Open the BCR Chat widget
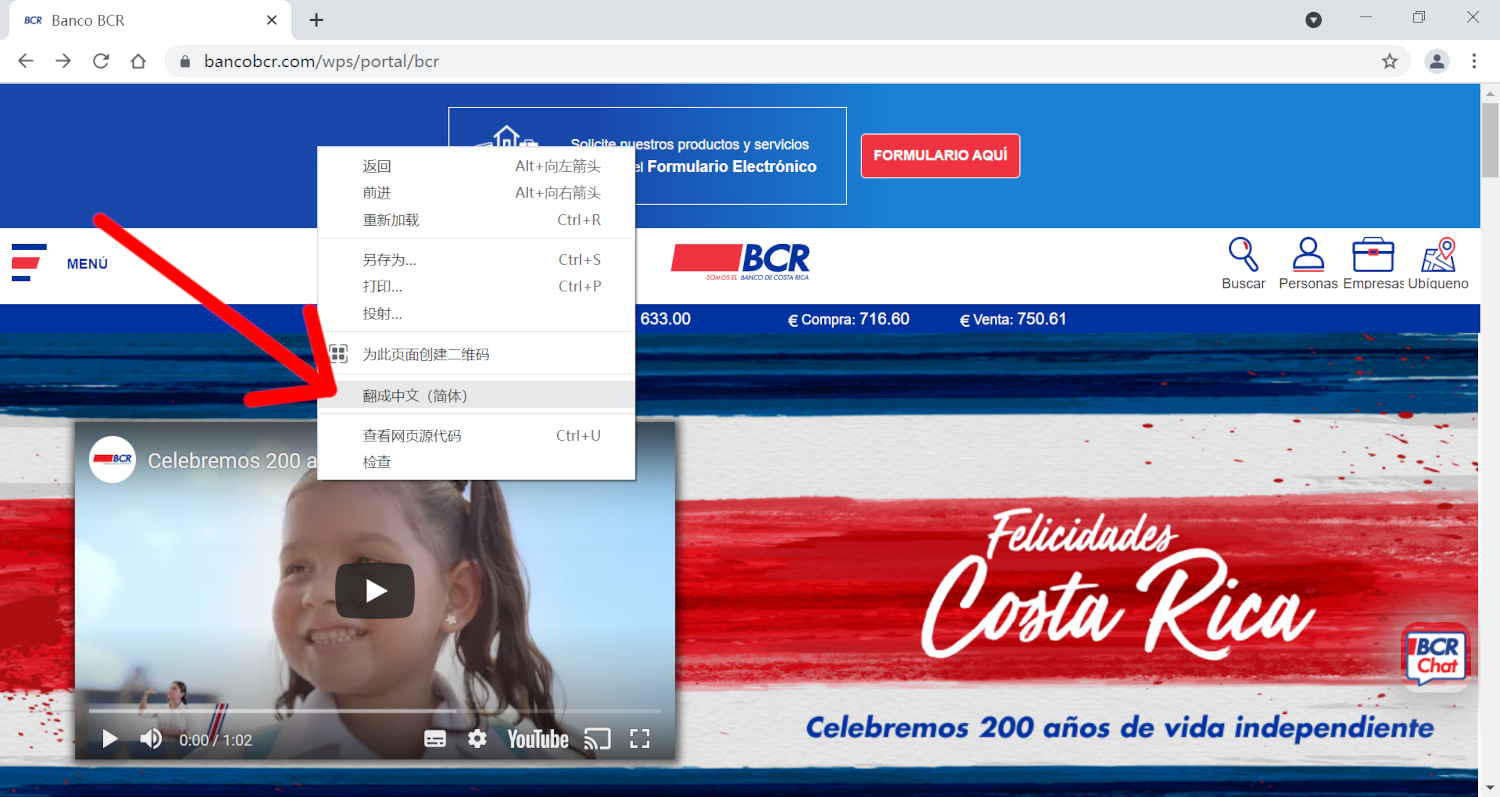 tap(1436, 656)
